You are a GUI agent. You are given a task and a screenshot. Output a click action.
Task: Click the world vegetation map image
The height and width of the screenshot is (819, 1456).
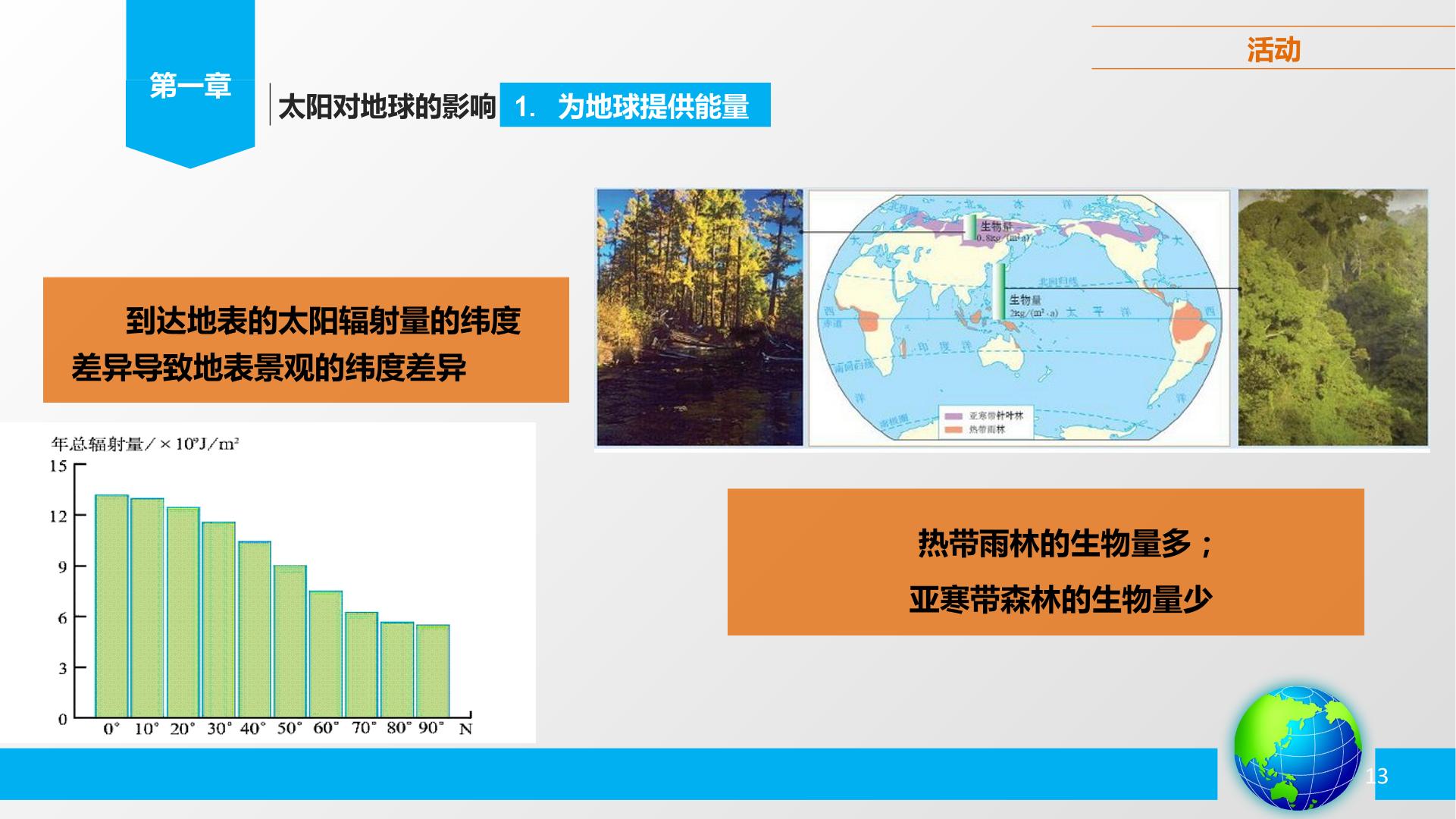pyautogui.click(x=1019, y=317)
